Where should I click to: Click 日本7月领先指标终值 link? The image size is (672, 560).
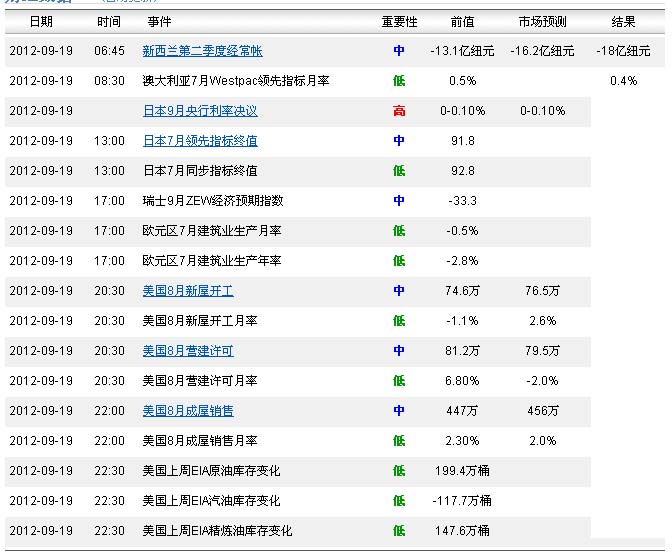point(200,141)
